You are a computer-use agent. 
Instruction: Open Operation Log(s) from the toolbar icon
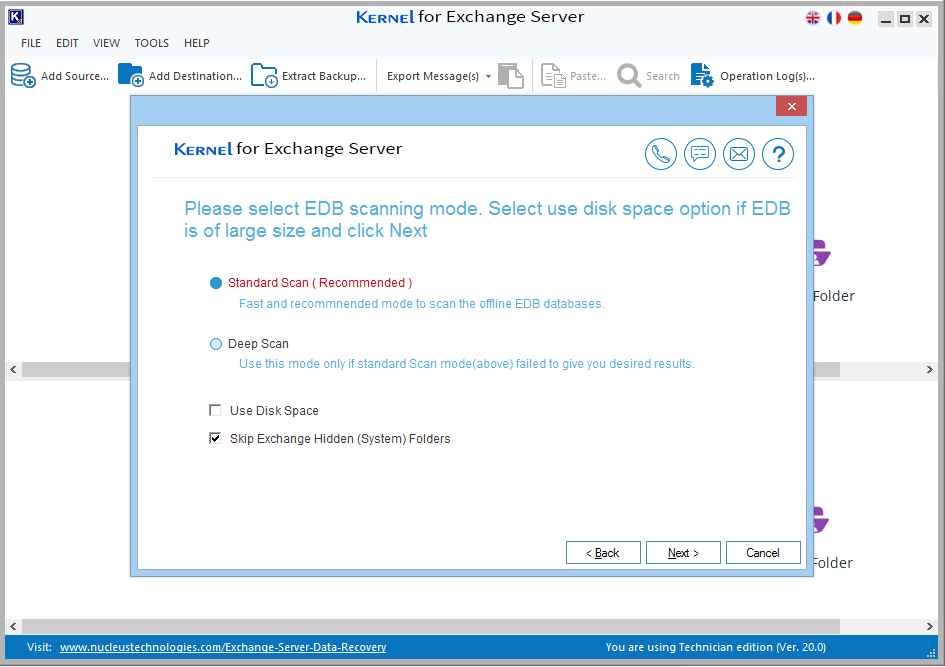coord(702,76)
